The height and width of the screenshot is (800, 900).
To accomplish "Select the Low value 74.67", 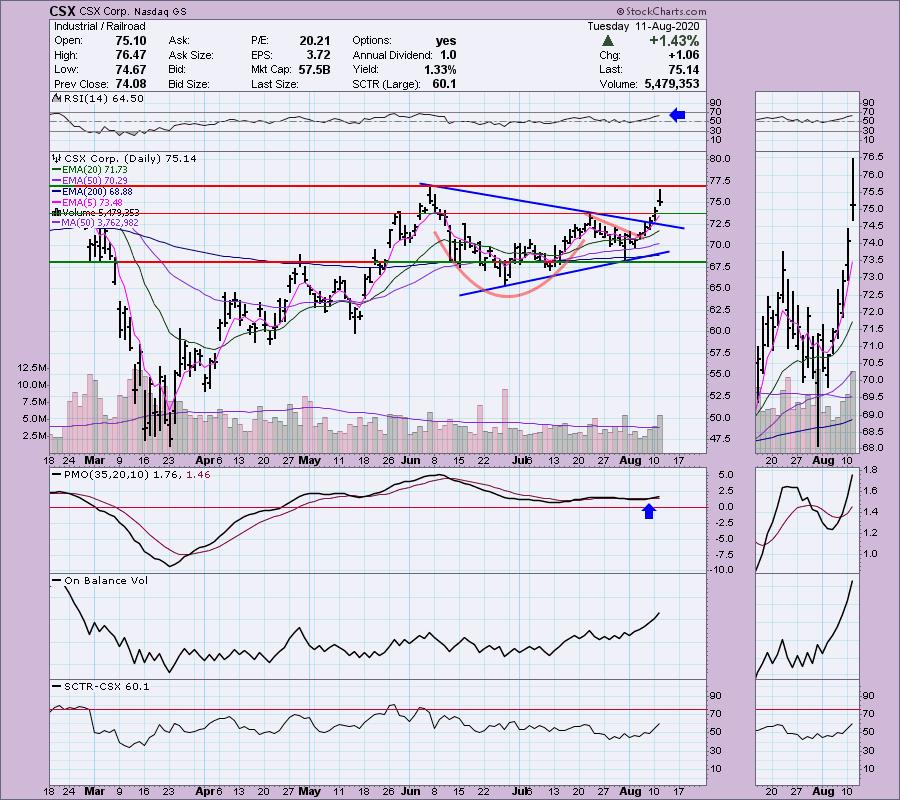I will click(131, 69).
